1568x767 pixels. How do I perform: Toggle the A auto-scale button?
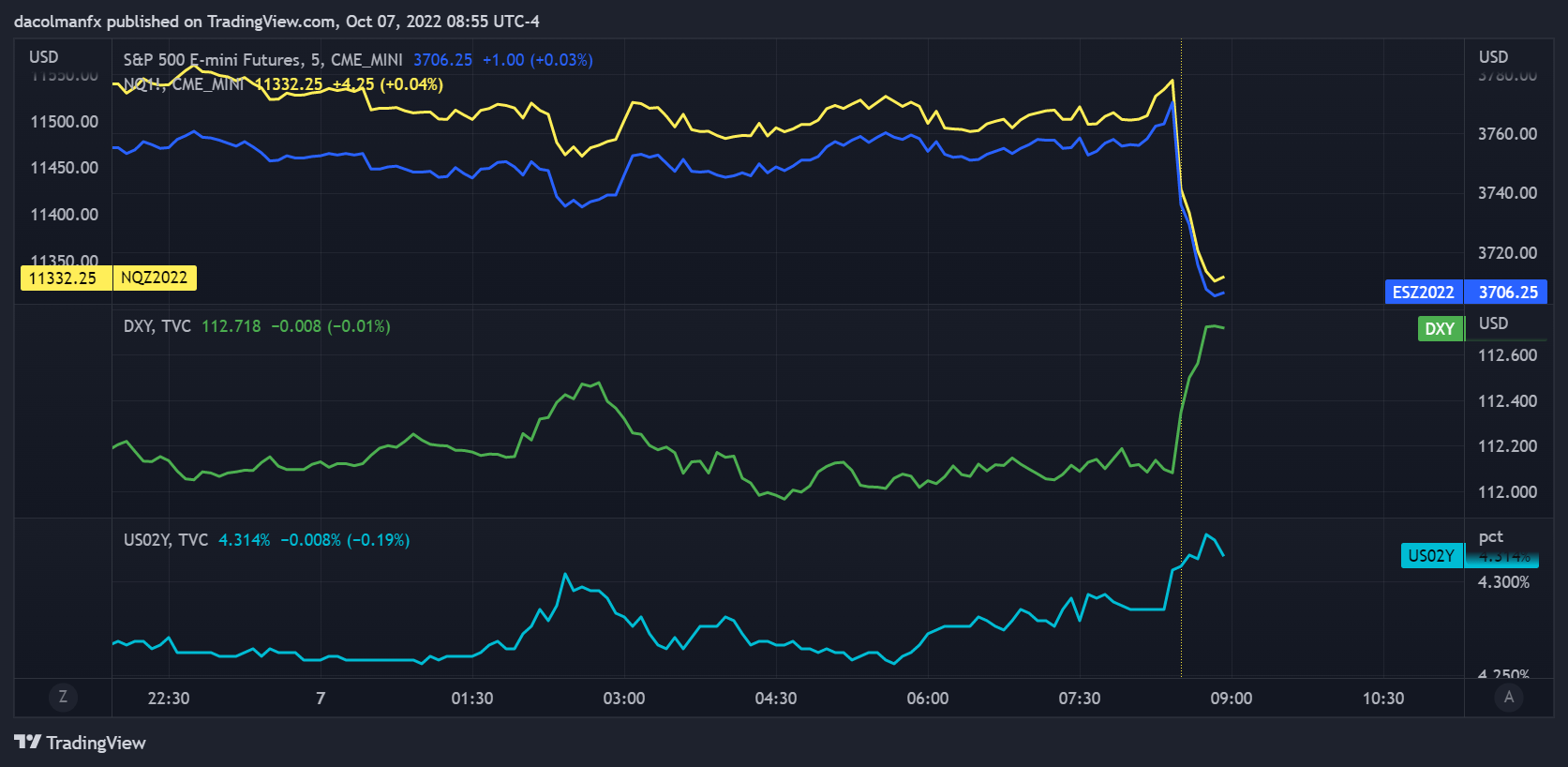[1509, 697]
